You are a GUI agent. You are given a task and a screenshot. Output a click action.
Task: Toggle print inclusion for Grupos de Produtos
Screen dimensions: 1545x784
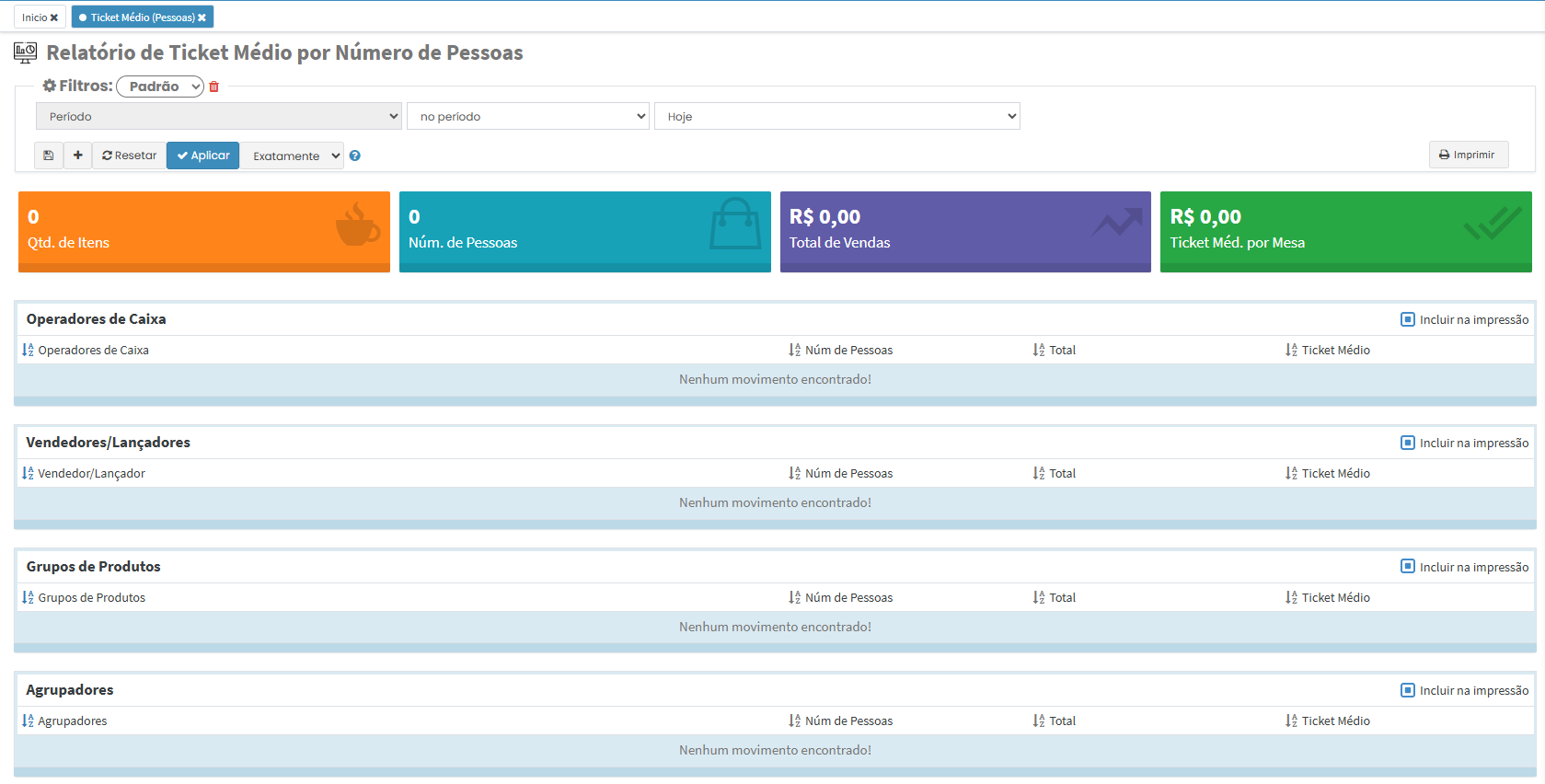coord(1408,567)
